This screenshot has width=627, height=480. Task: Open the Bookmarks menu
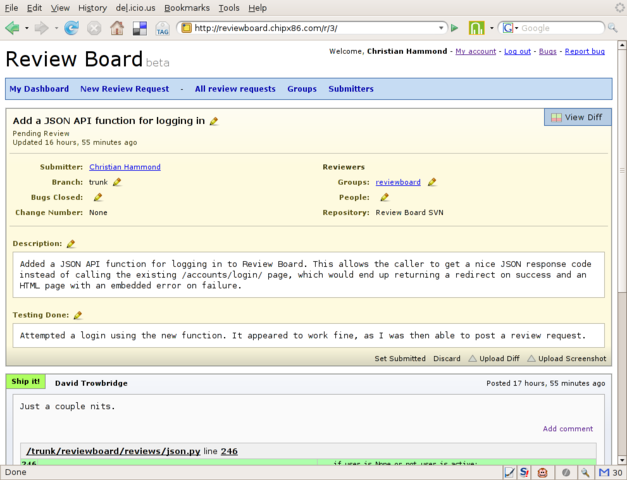tap(187, 8)
